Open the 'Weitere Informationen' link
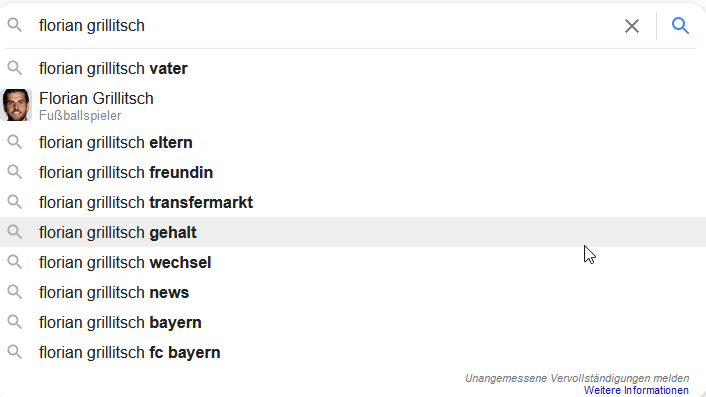The height and width of the screenshot is (397, 706). tap(636, 390)
